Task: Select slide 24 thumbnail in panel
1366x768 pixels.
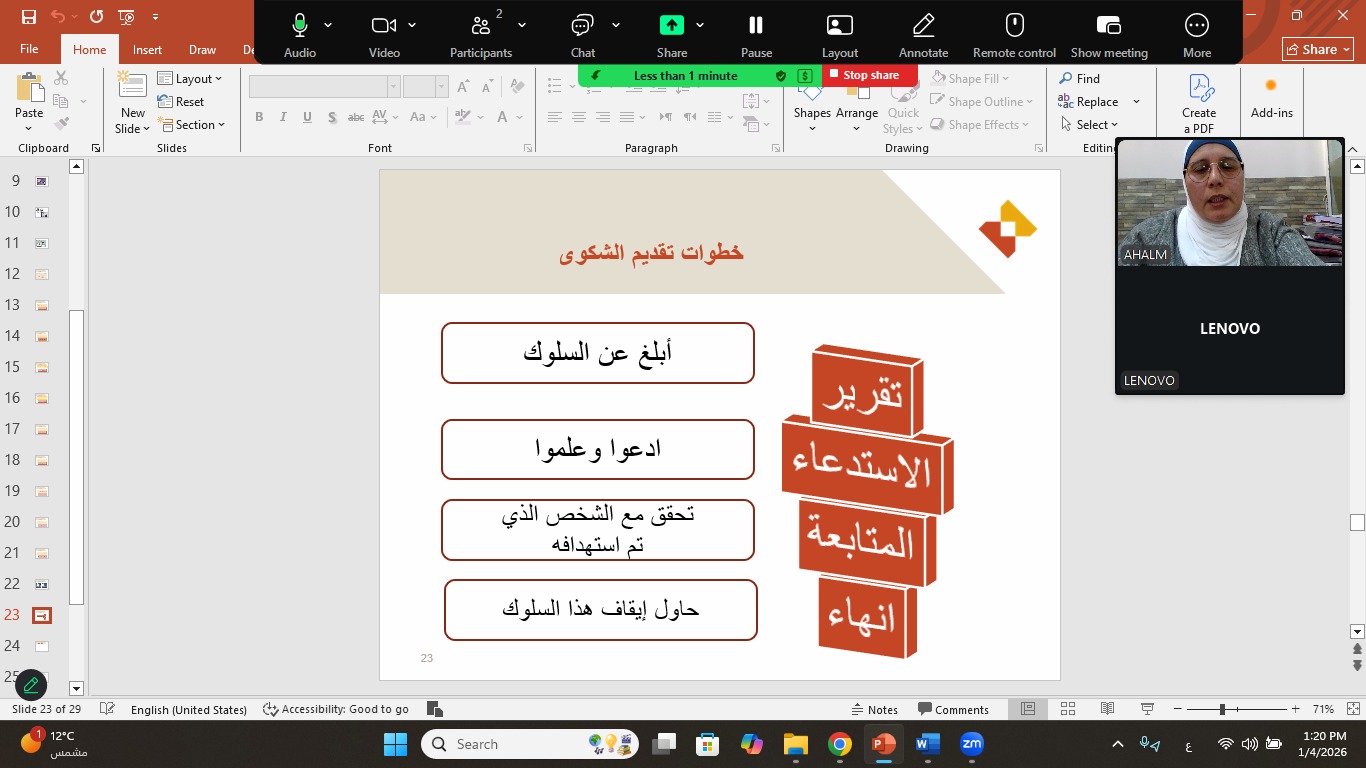Action: tap(42, 646)
